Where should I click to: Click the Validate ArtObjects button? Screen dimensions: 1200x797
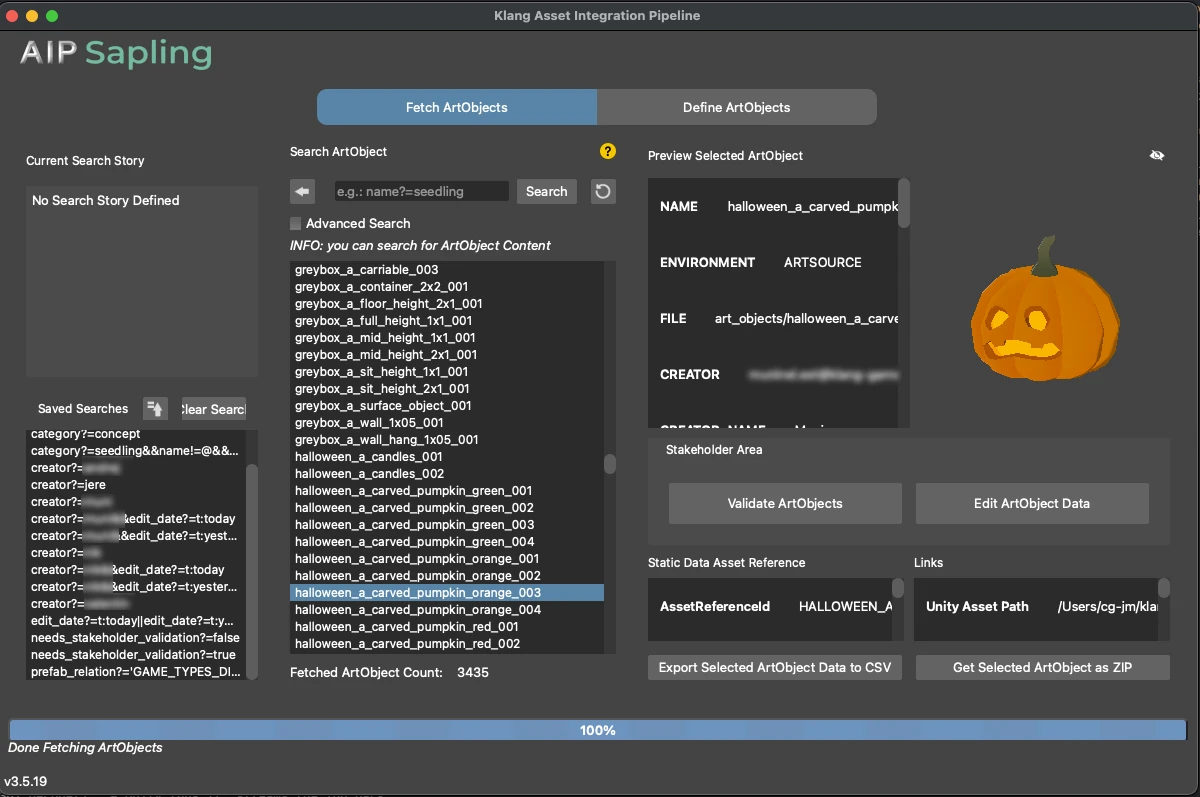coord(785,503)
